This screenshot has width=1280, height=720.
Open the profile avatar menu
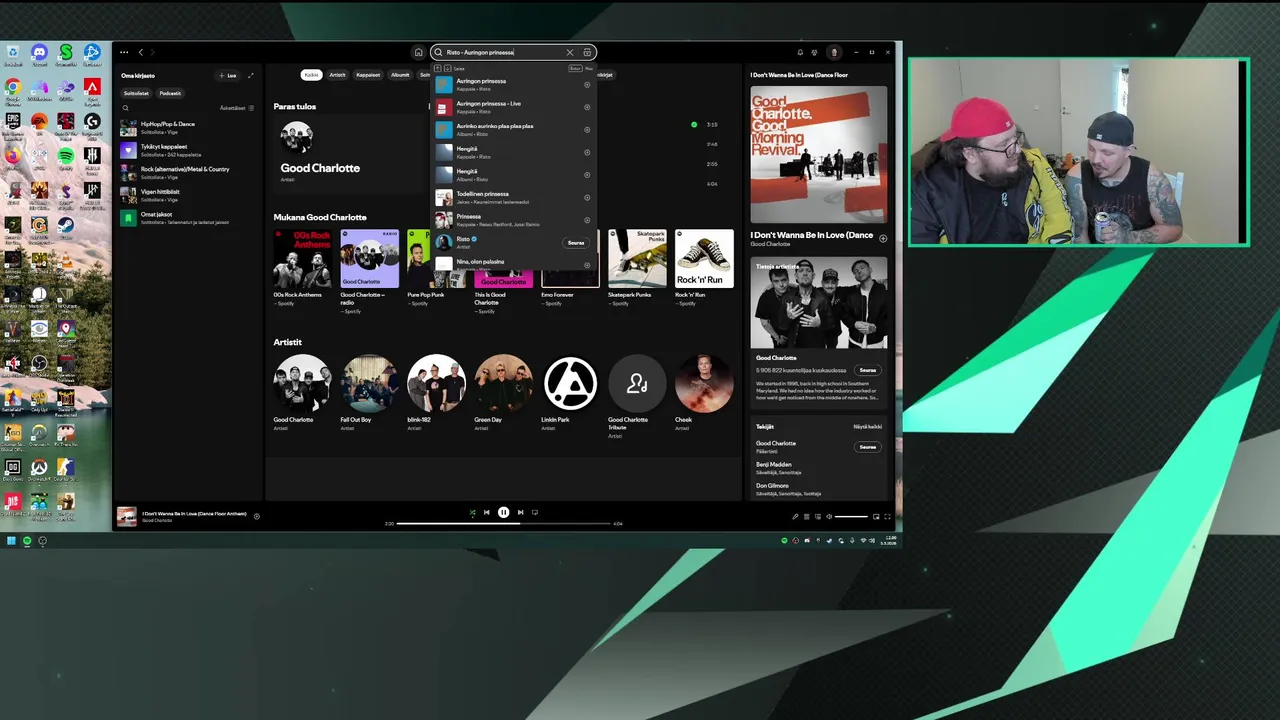click(834, 52)
